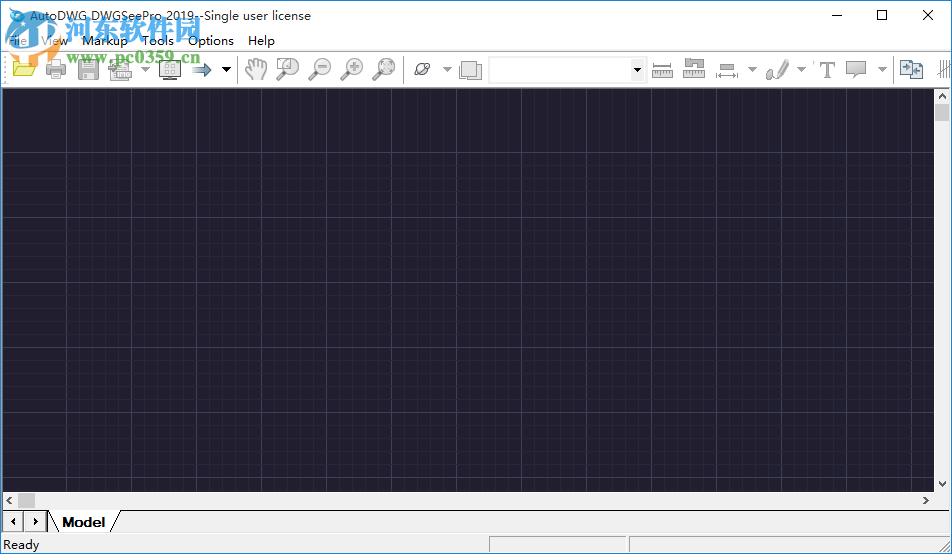Screen dimensions: 952x554
Task: Click the Open file folder icon
Action: tap(24, 69)
